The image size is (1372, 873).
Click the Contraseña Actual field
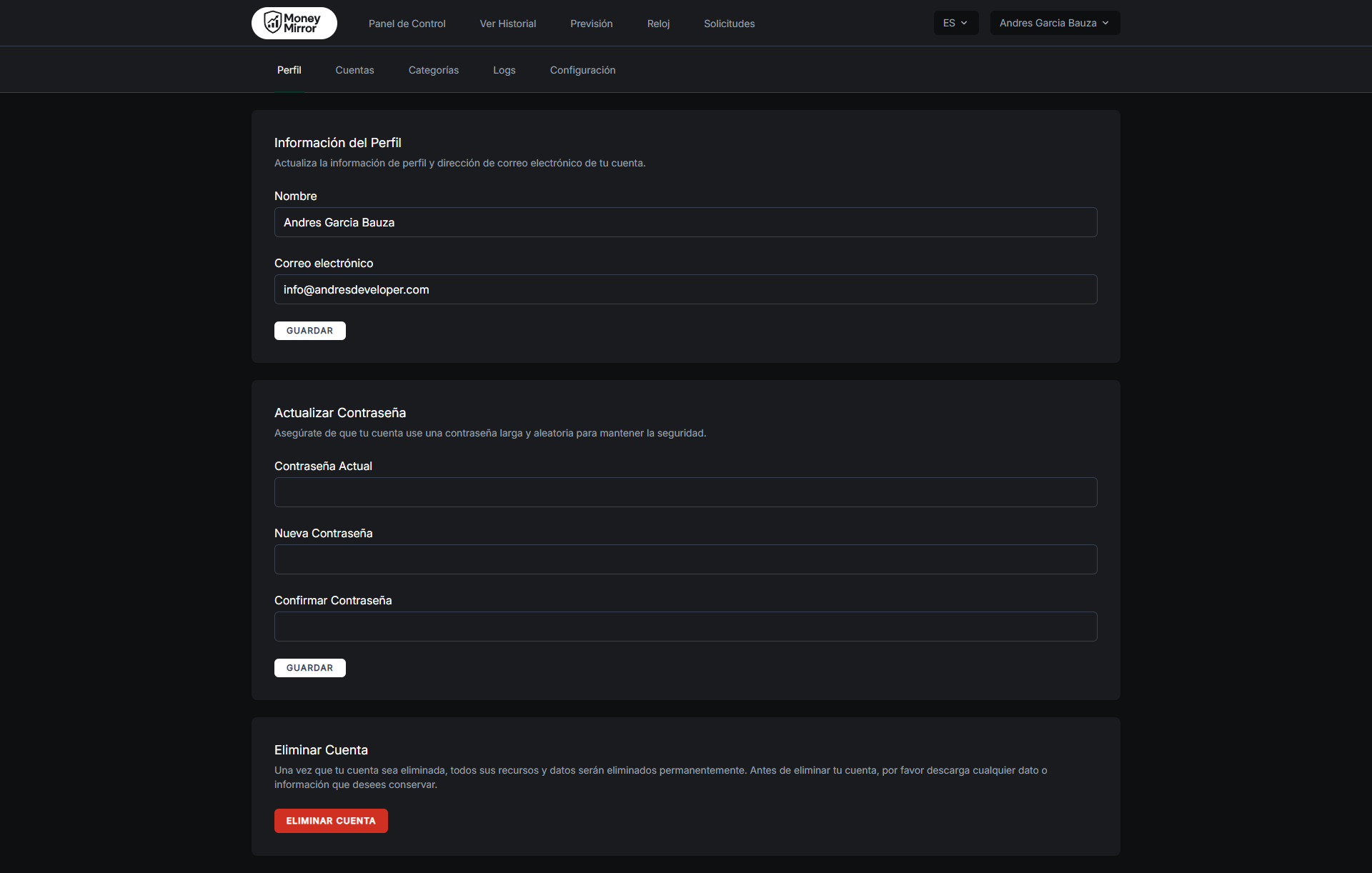pos(685,492)
